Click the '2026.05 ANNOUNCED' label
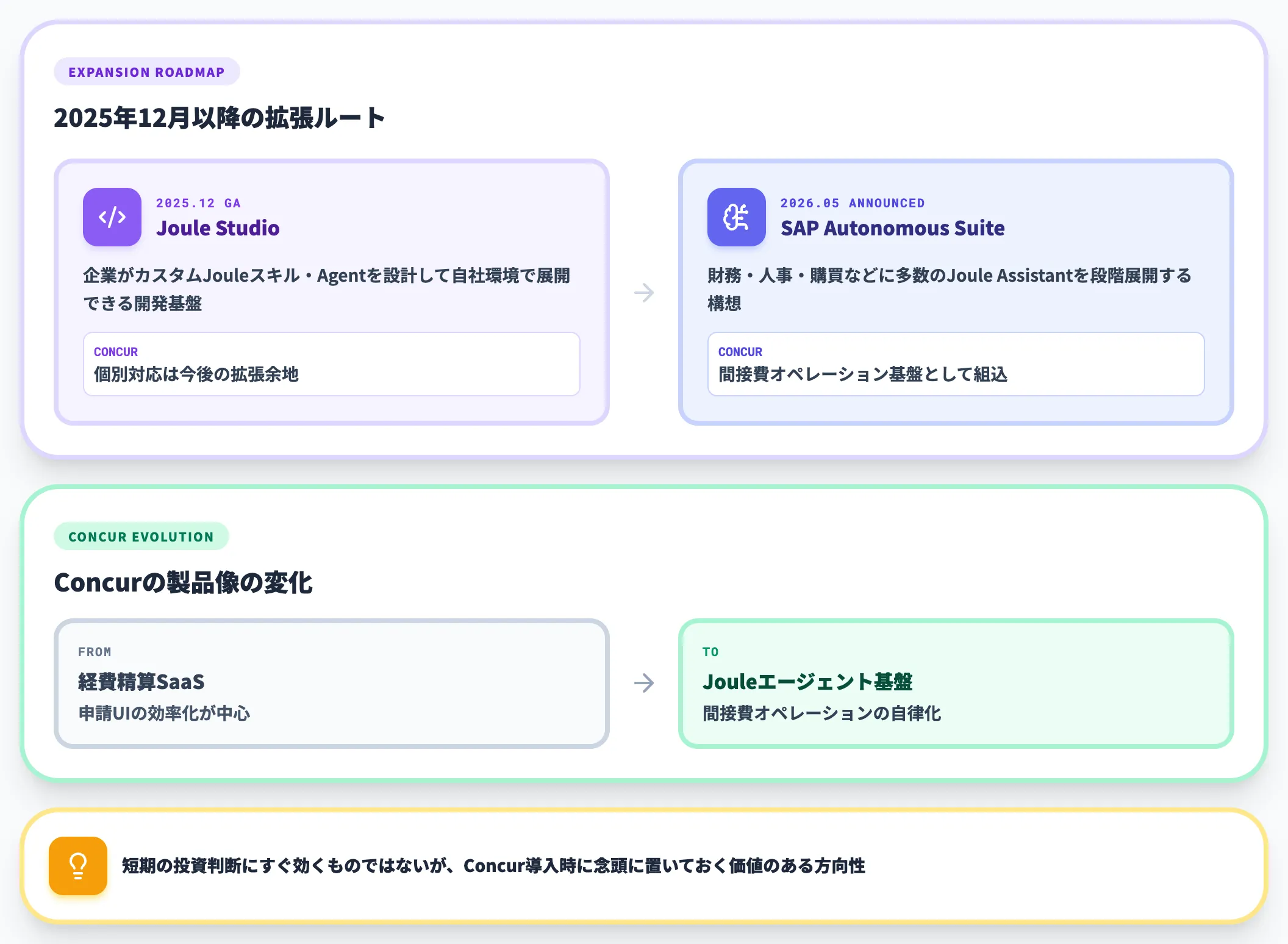1288x944 pixels. tap(853, 203)
